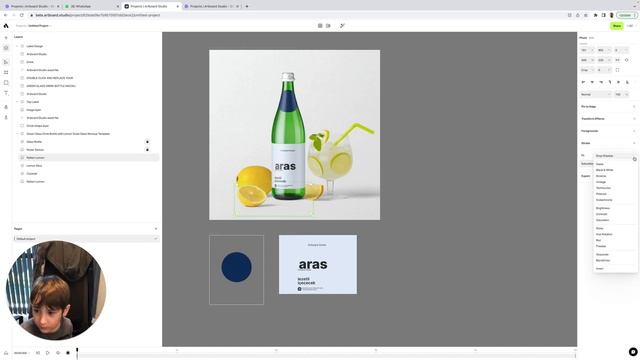
Task: Click the Artboard Studio logo icon
Action: click(6, 26)
